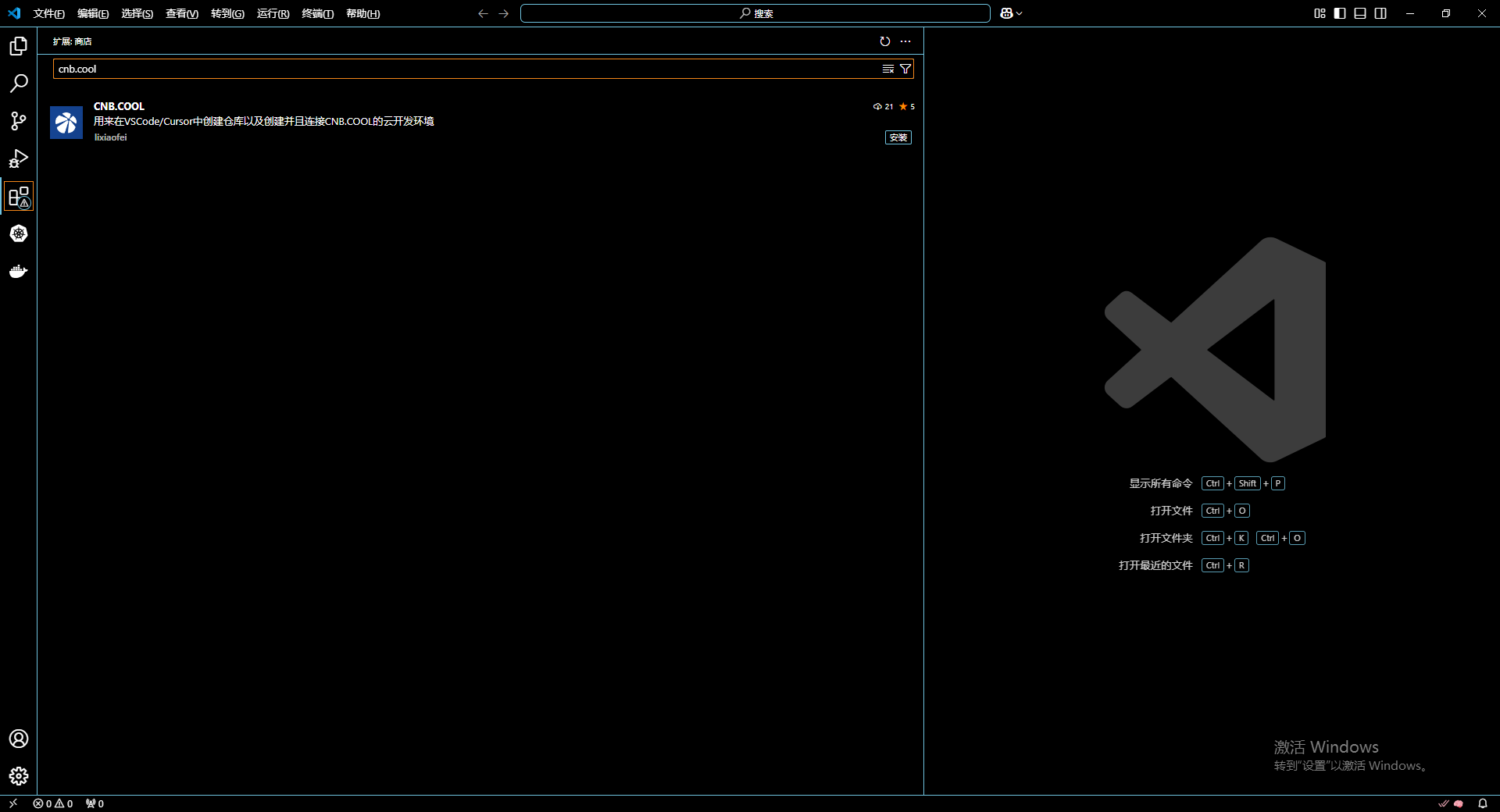The height and width of the screenshot is (812, 1500).
Task: Open the Run and Debug view
Action: tap(19, 158)
